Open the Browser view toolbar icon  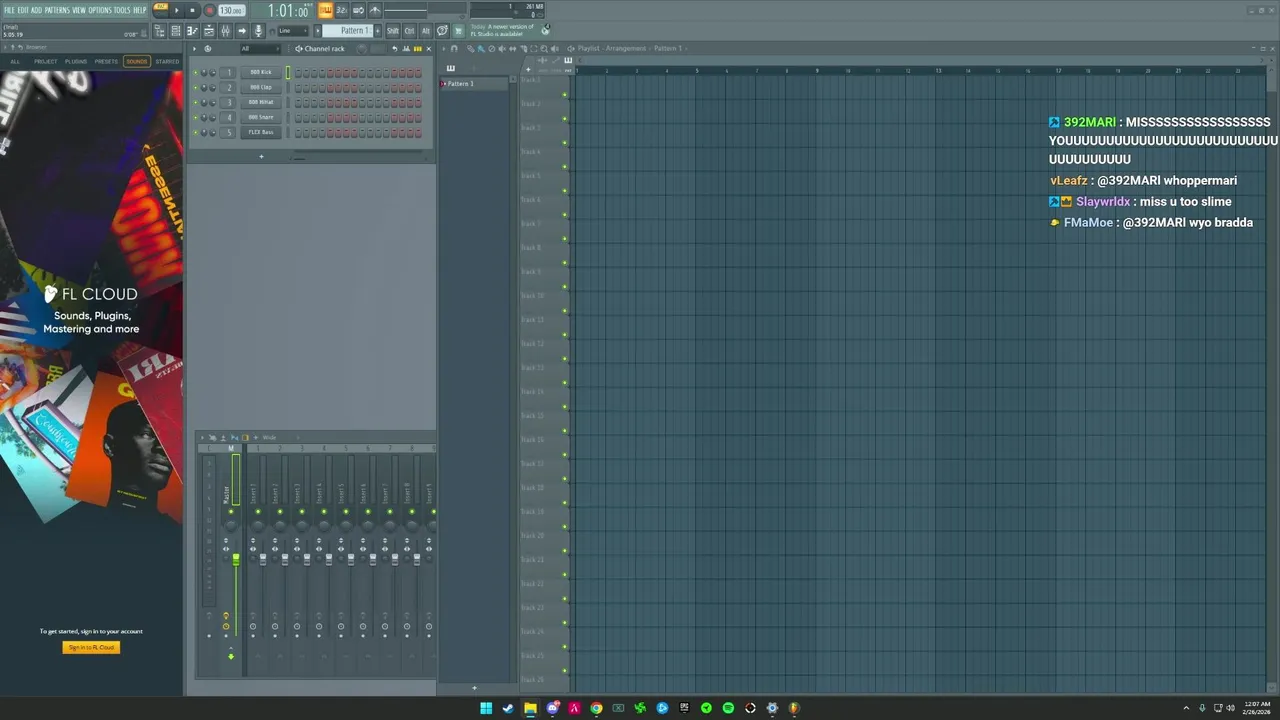(160, 31)
